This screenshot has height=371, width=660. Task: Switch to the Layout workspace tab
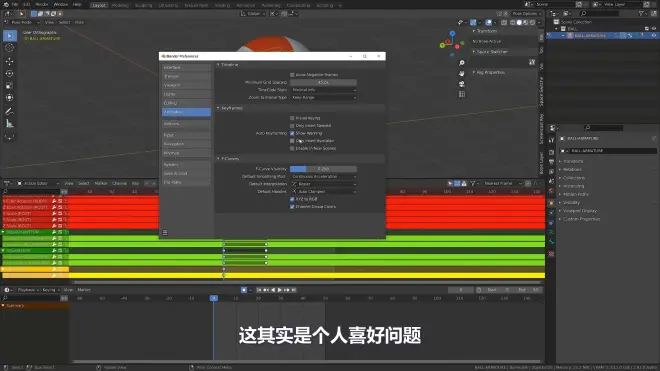[x=98, y=5]
